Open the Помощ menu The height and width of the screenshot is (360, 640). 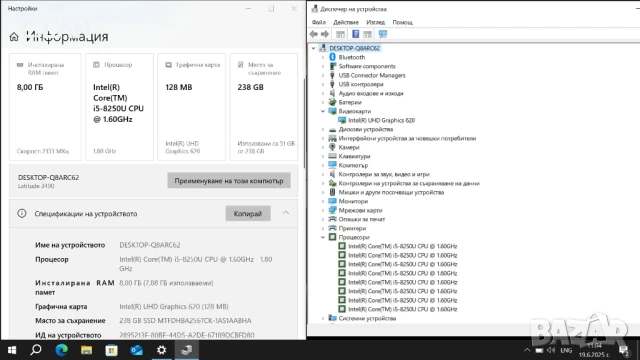pos(402,22)
